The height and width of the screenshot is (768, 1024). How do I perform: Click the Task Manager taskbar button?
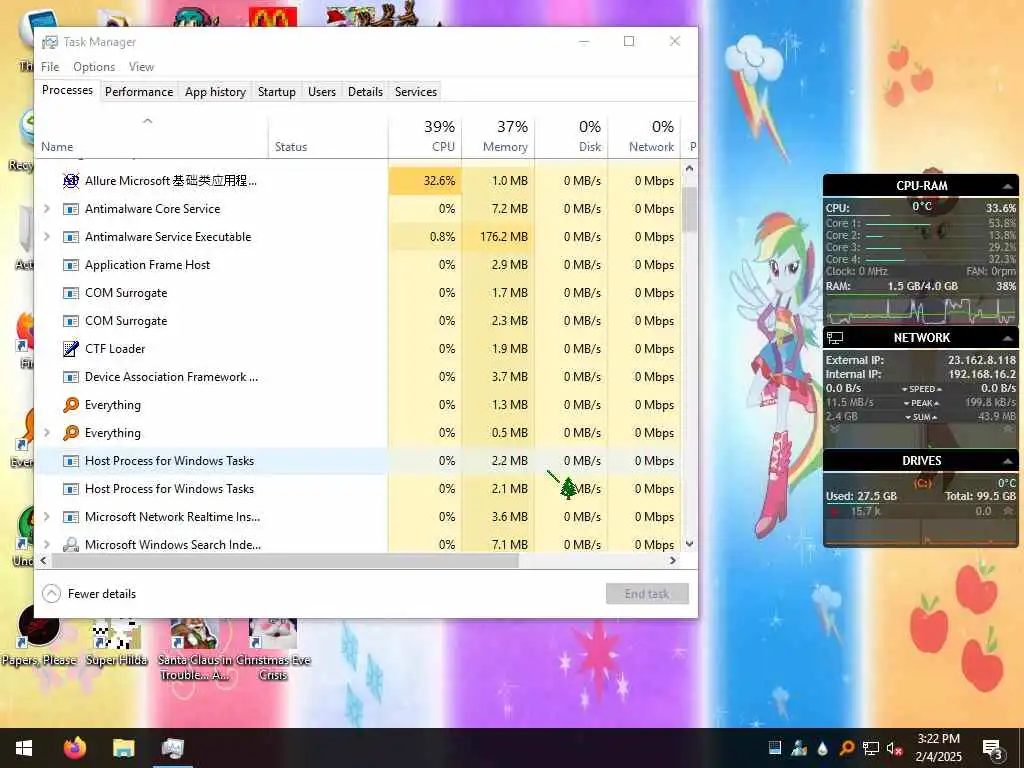(173, 748)
